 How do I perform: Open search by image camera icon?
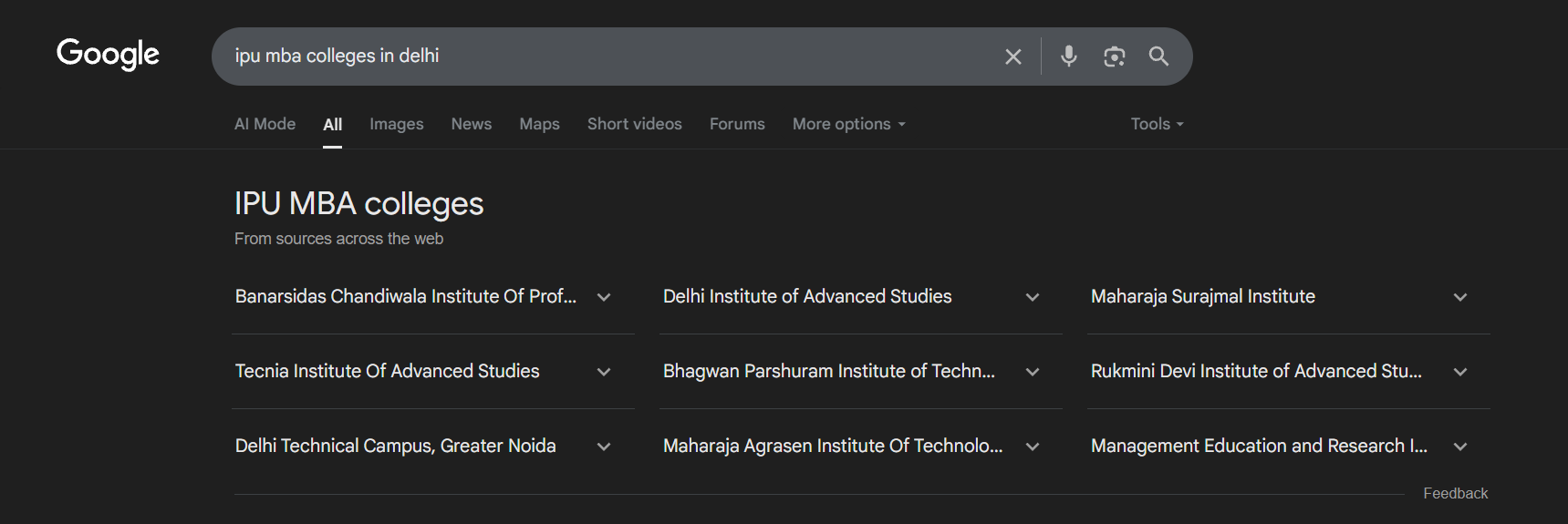coord(1114,57)
